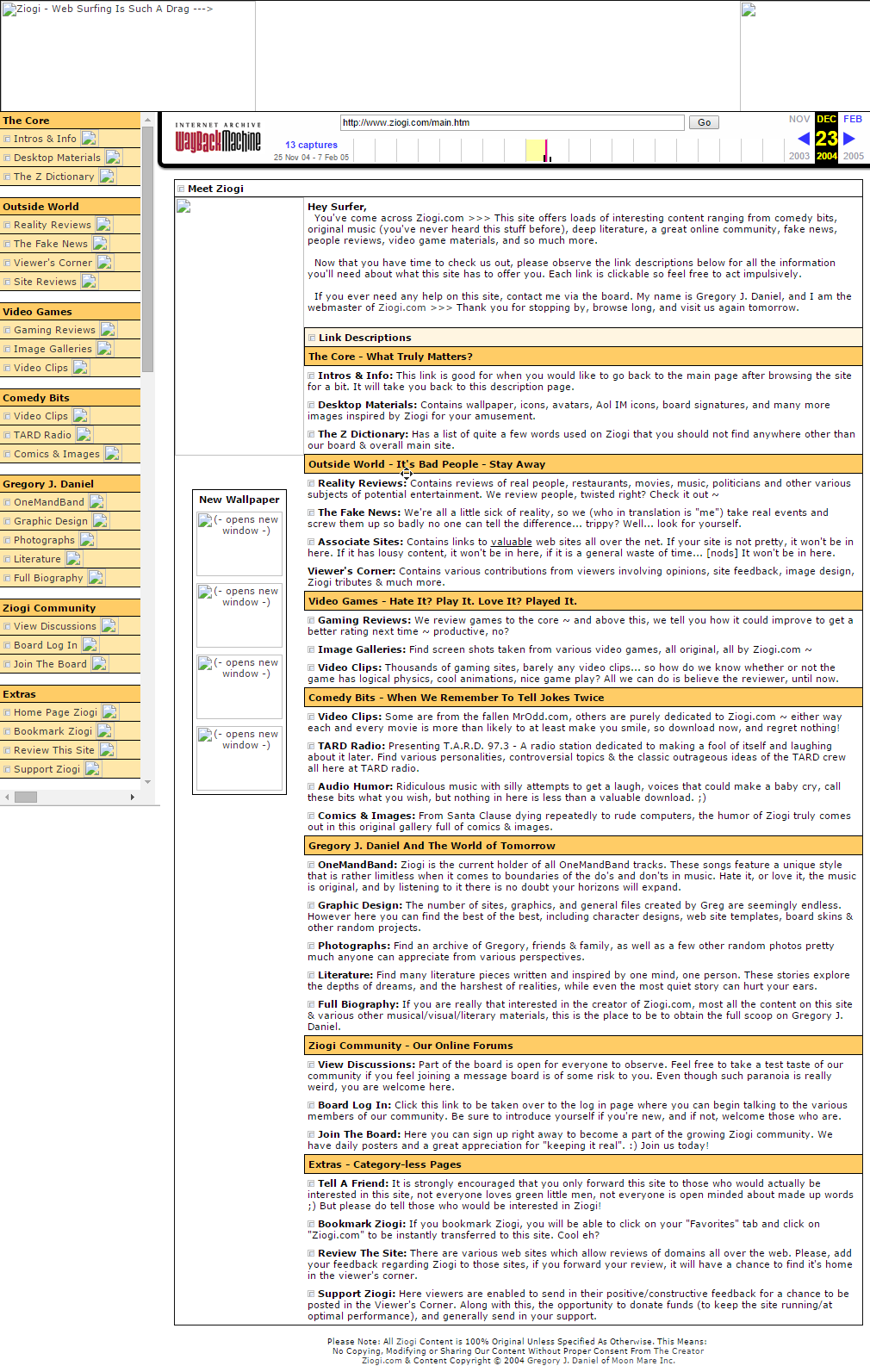The width and height of the screenshot is (870, 1372).
Task: Visit Viewer's Corner from the sidebar
Action: point(53,263)
